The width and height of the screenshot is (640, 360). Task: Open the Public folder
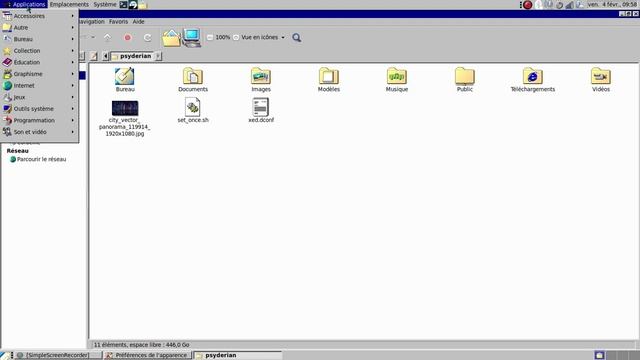pos(464,76)
